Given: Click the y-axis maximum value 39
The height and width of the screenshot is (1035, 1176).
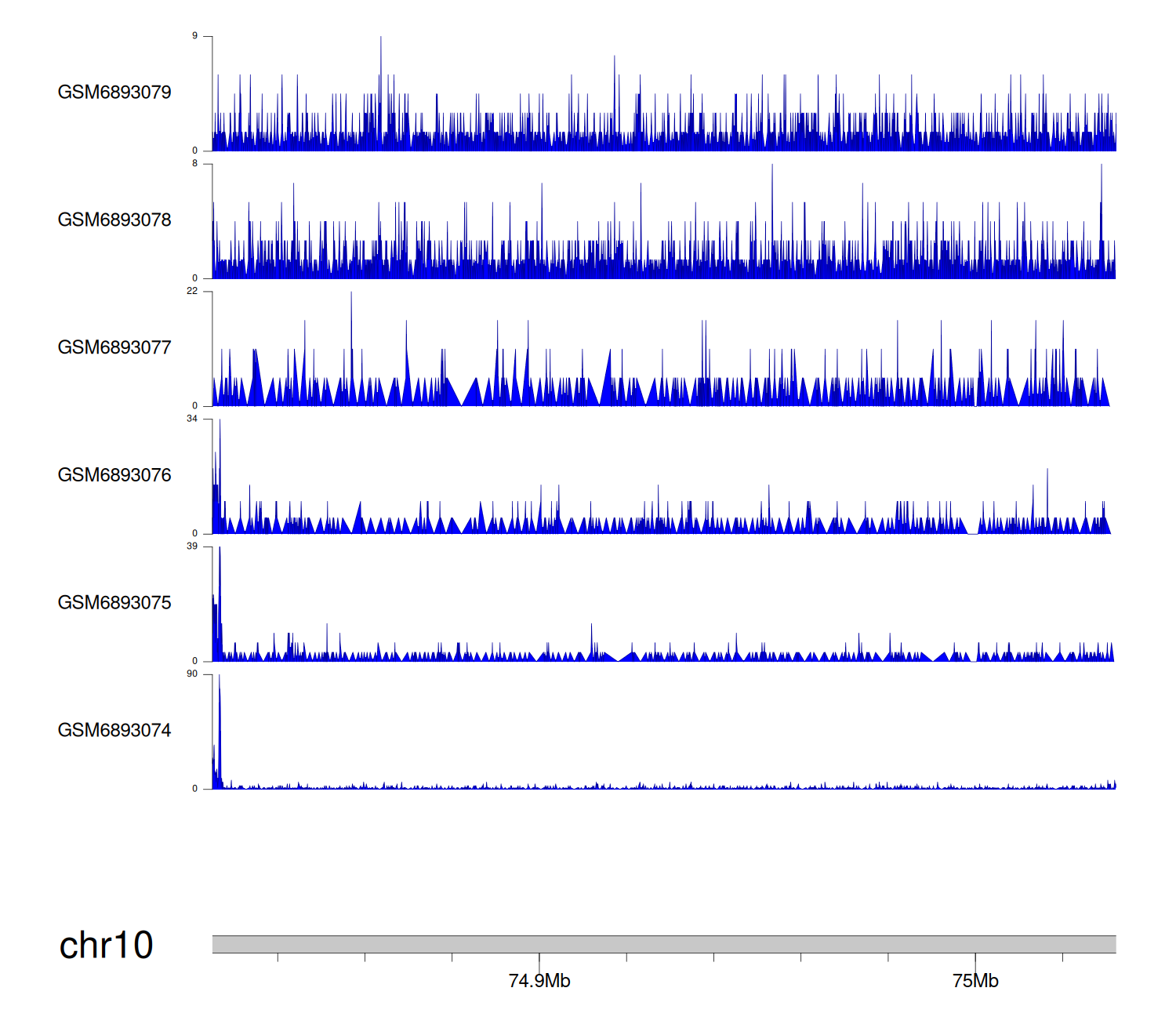Looking at the screenshot, I should pyautogui.click(x=192, y=547).
